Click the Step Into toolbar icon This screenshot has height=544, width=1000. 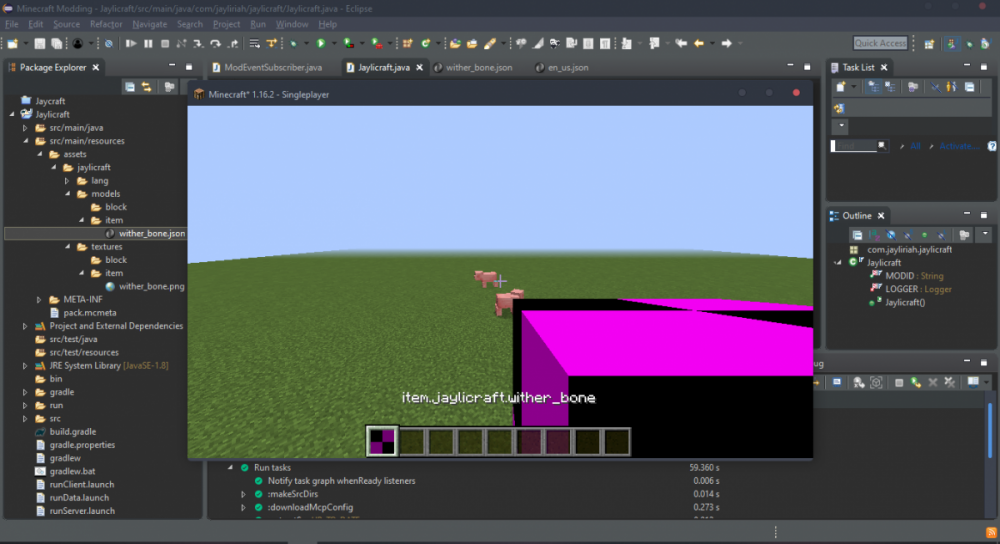[198, 43]
